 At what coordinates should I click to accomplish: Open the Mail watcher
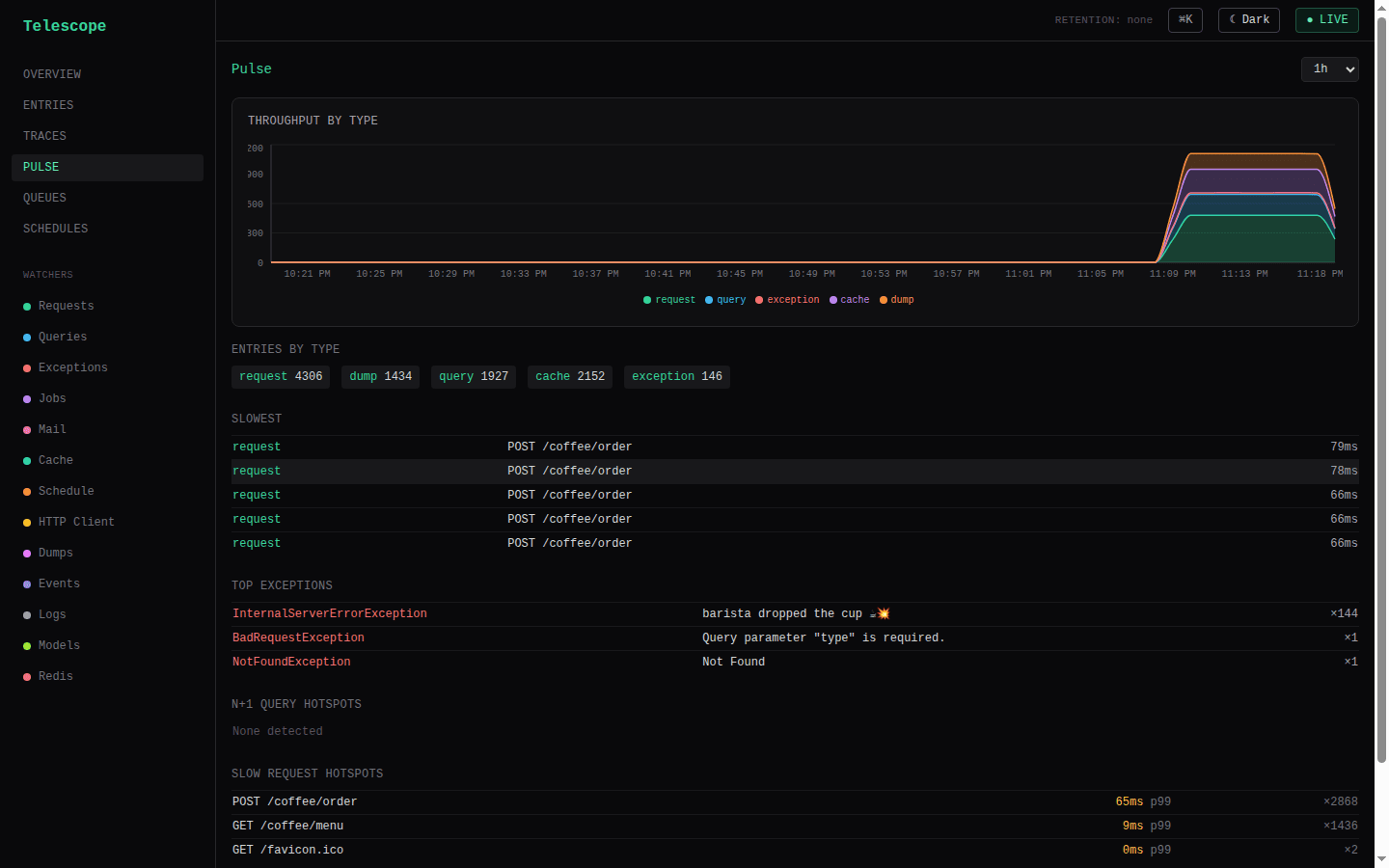coord(107,429)
